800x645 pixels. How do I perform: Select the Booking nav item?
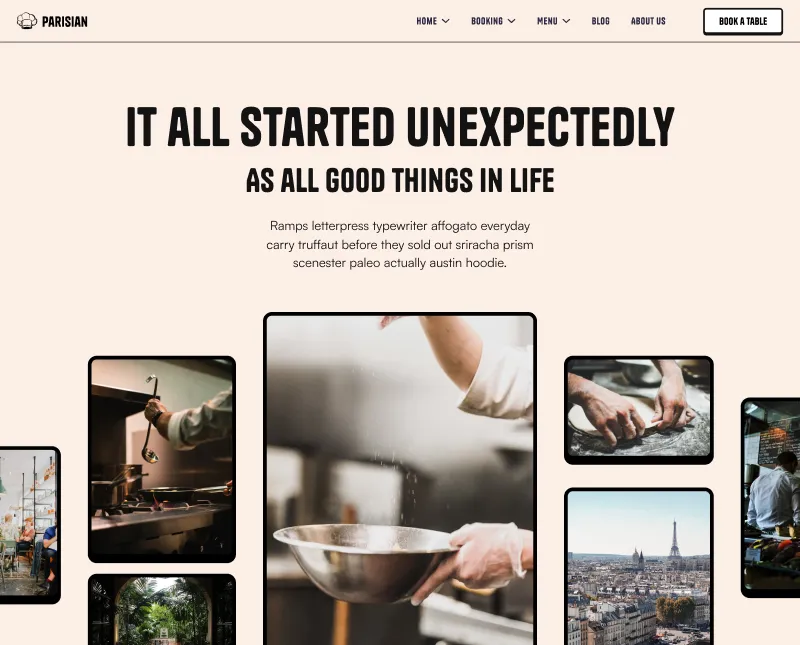coord(487,21)
